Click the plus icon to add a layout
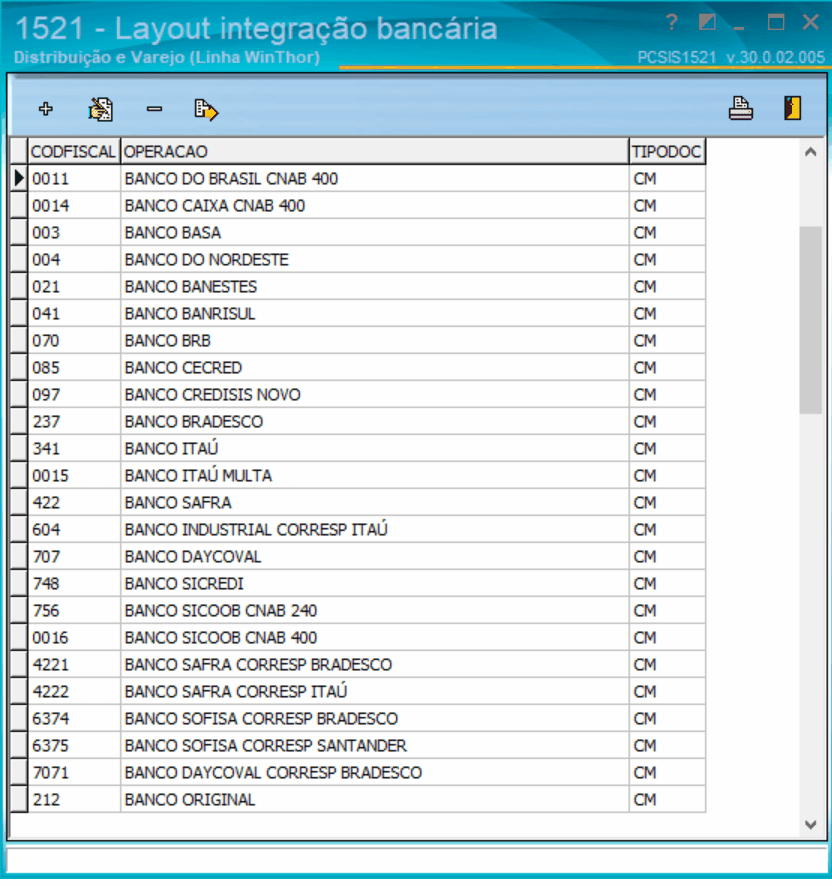 click(x=46, y=108)
